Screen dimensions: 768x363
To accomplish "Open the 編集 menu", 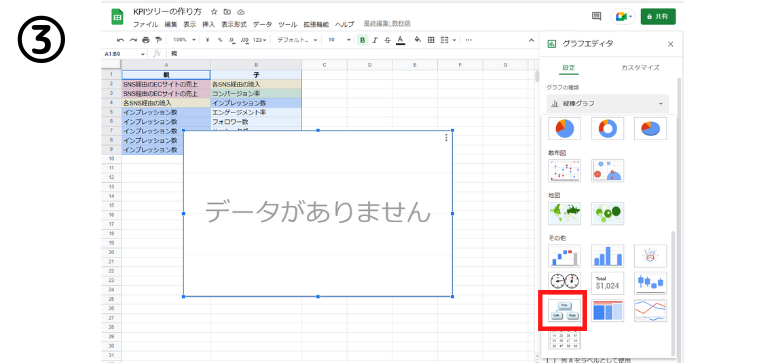I will click(171, 24).
